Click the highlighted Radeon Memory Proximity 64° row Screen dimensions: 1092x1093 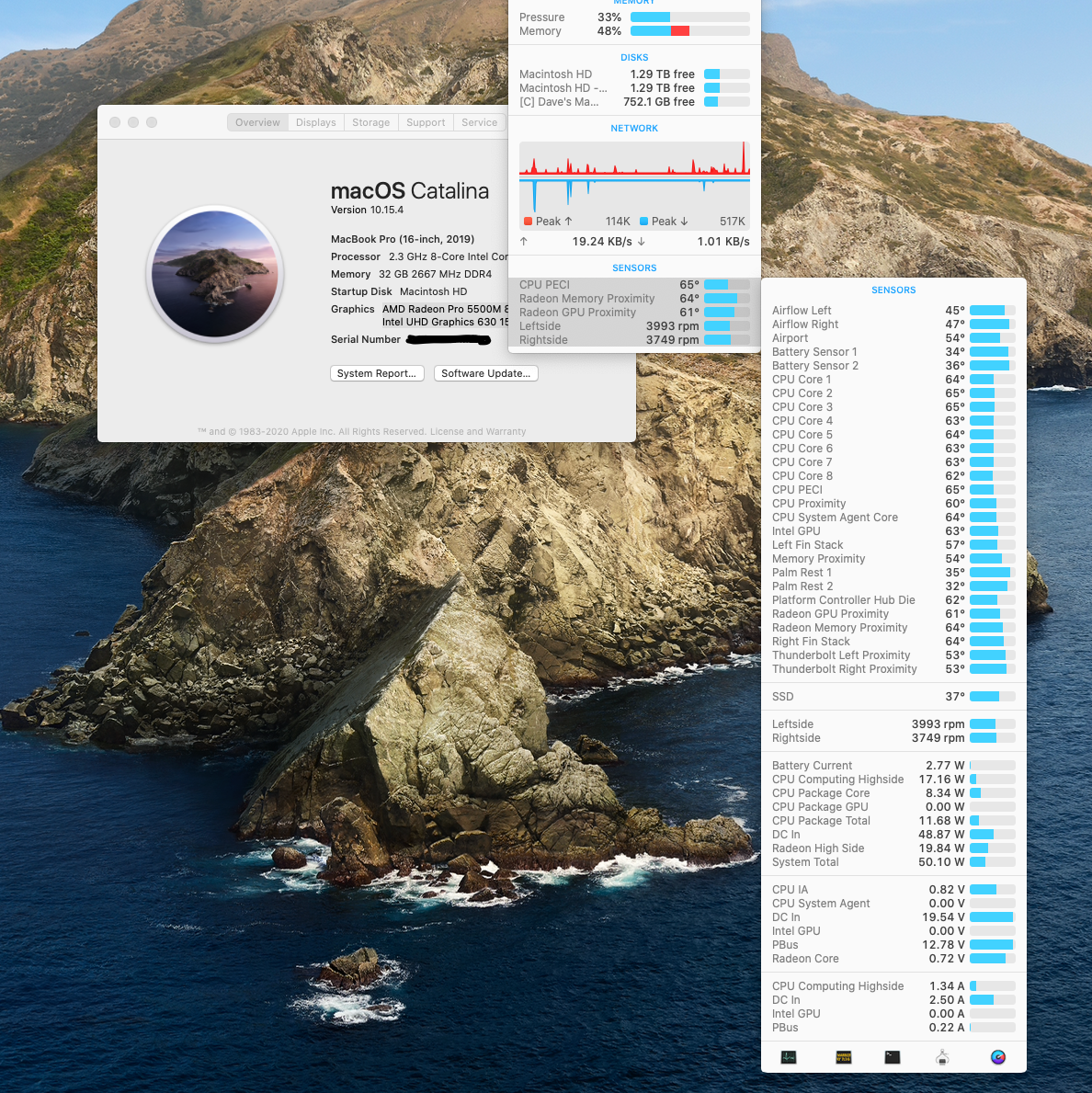click(x=634, y=299)
